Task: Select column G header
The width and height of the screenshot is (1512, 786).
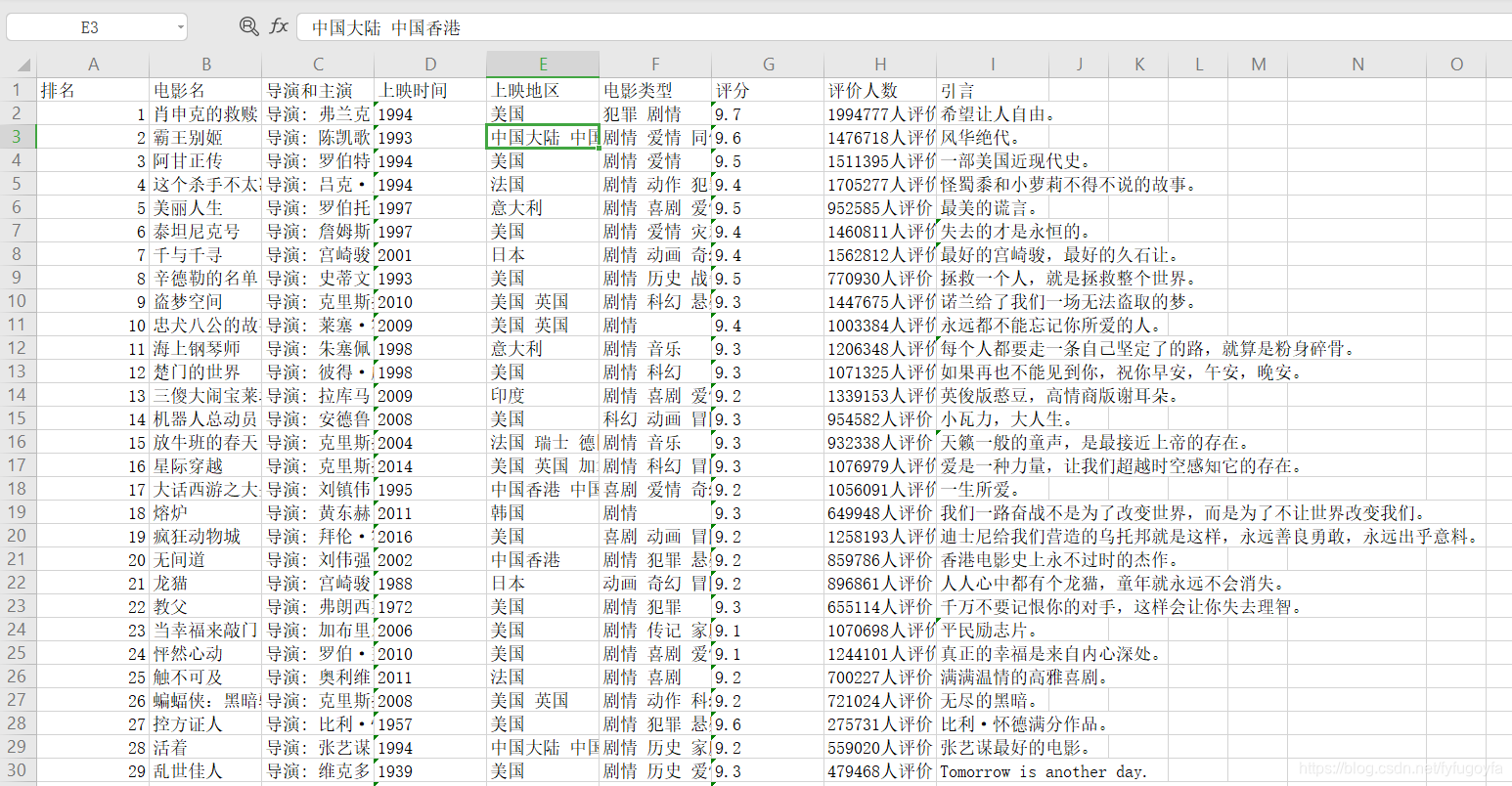Action: tap(768, 65)
